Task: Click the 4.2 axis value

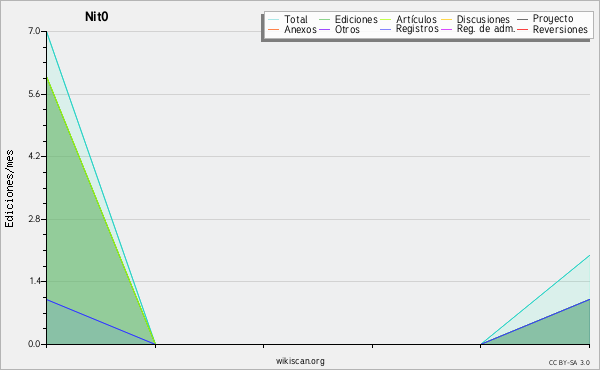Action: tap(34, 156)
